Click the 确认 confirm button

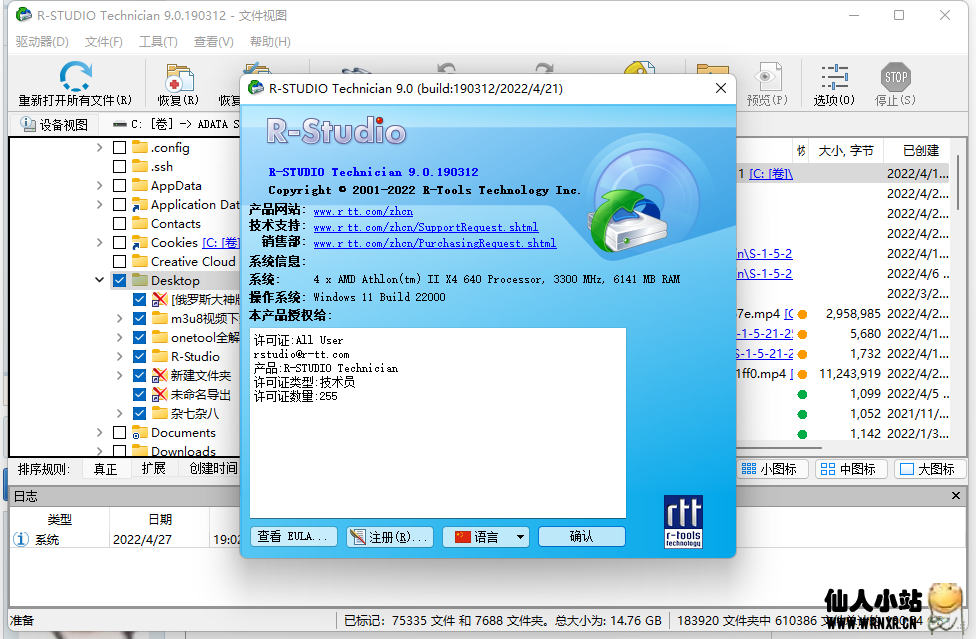[581, 537]
